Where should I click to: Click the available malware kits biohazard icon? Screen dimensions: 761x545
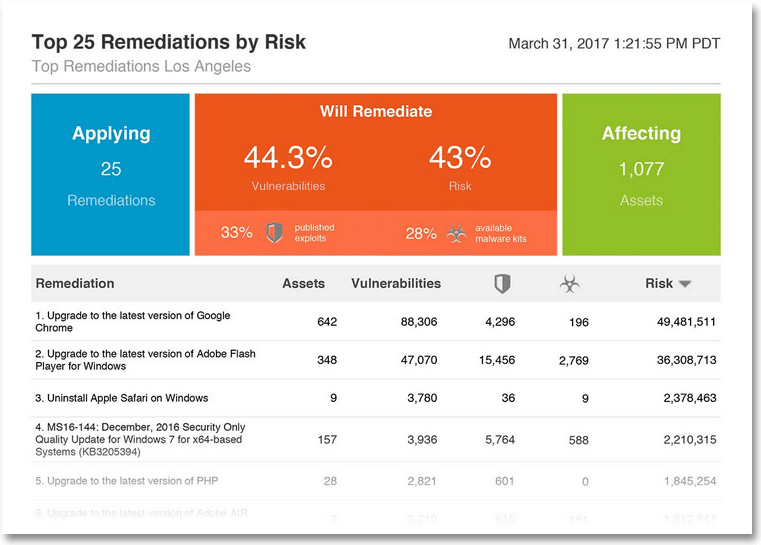pyautogui.click(x=456, y=233)
